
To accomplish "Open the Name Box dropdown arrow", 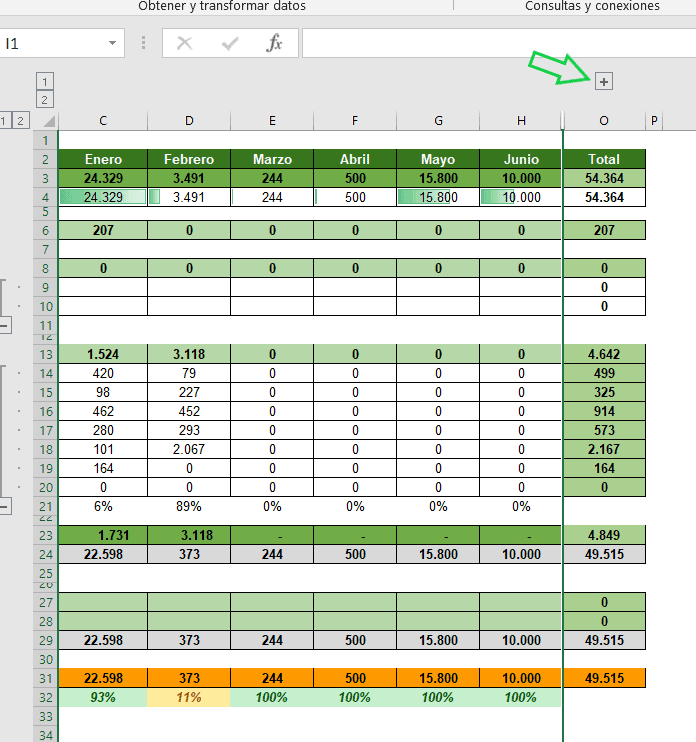I will coord(112,43).
